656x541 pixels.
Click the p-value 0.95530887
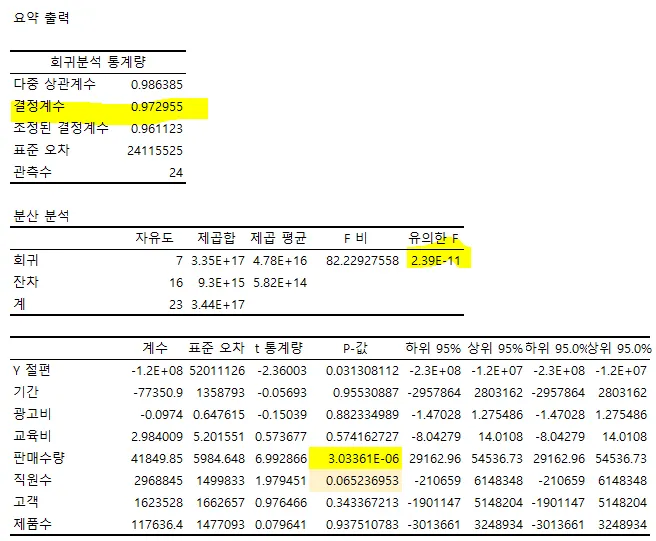366,392
